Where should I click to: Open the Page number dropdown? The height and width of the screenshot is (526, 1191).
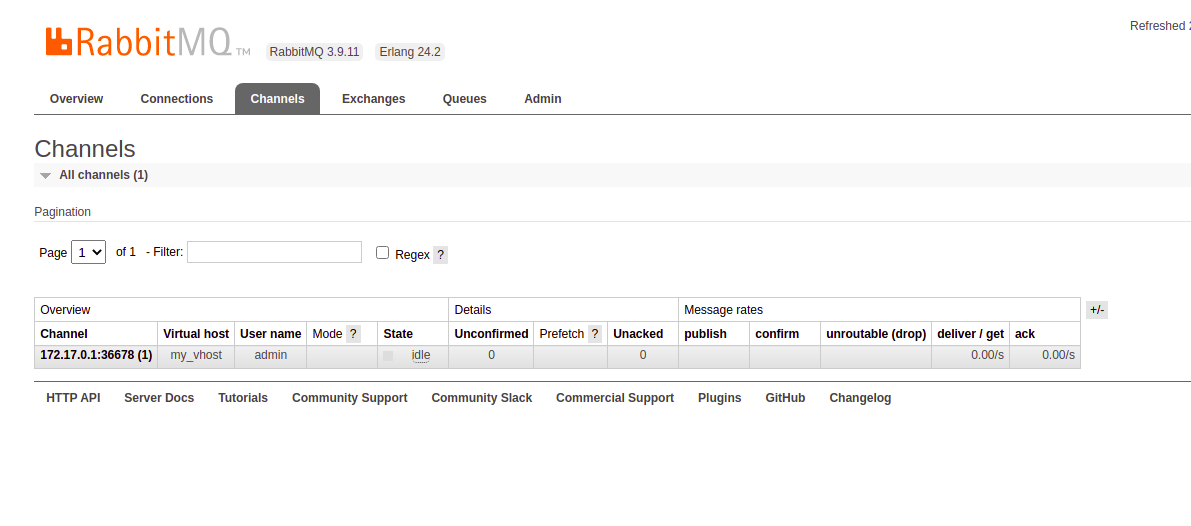pos(88,253)
